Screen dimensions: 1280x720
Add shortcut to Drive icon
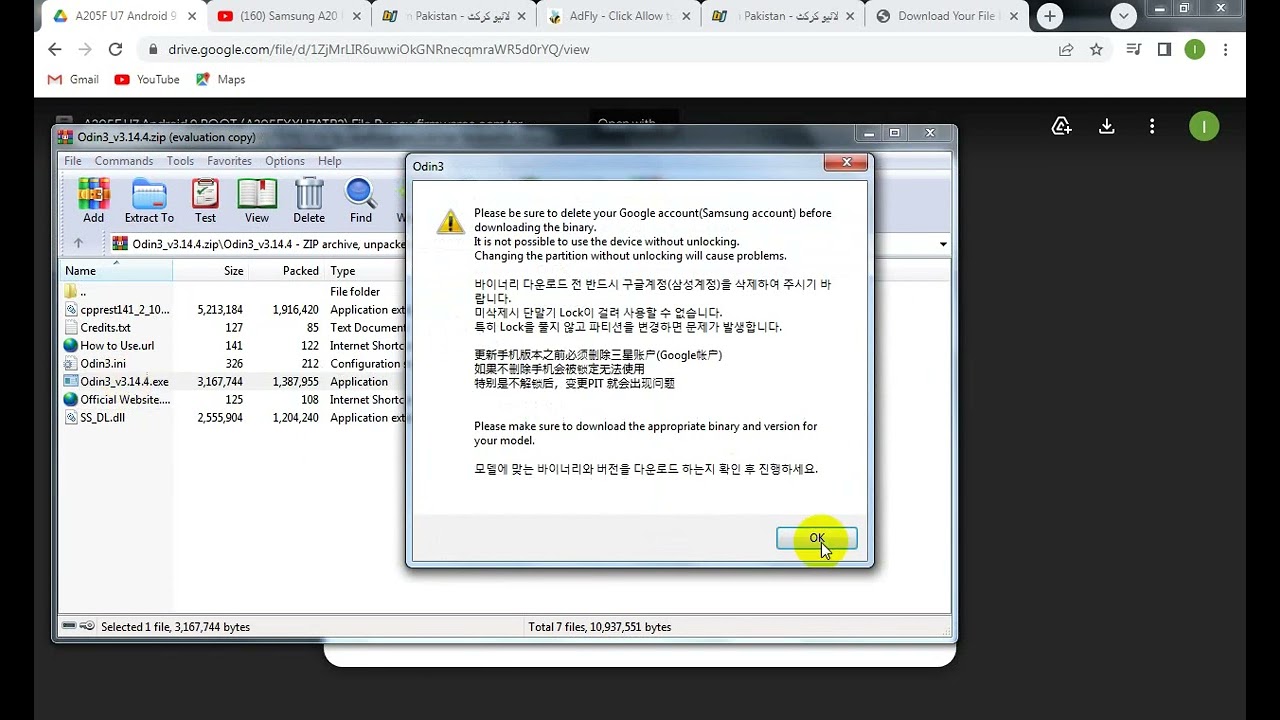[x=1062, y=126]
